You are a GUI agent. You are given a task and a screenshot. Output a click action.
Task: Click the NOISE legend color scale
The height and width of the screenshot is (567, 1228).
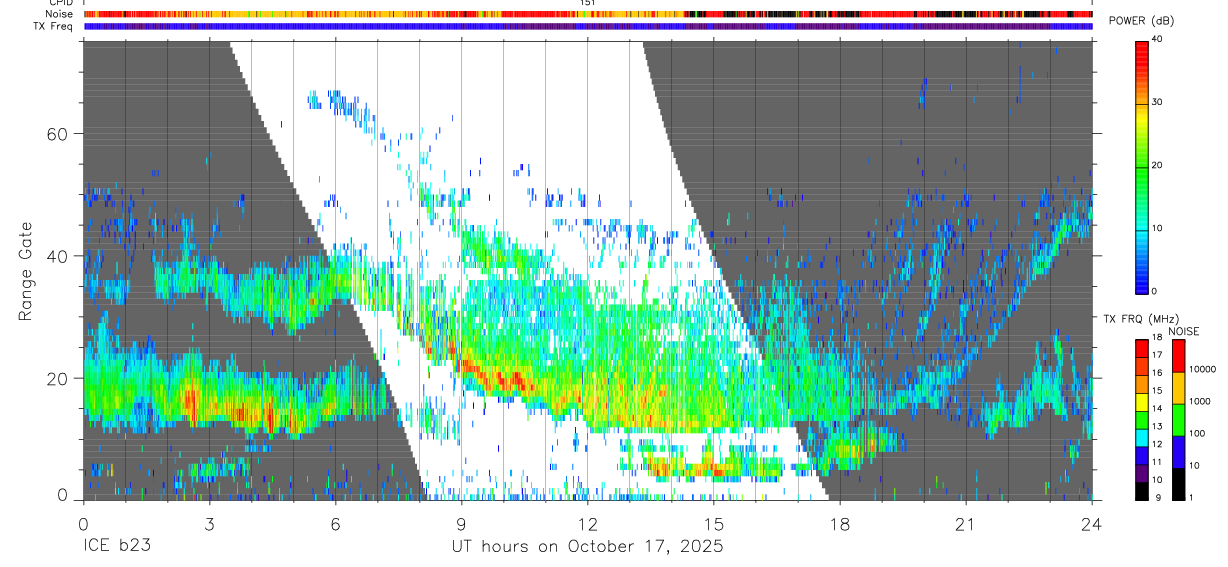[x=1179, y=418]
